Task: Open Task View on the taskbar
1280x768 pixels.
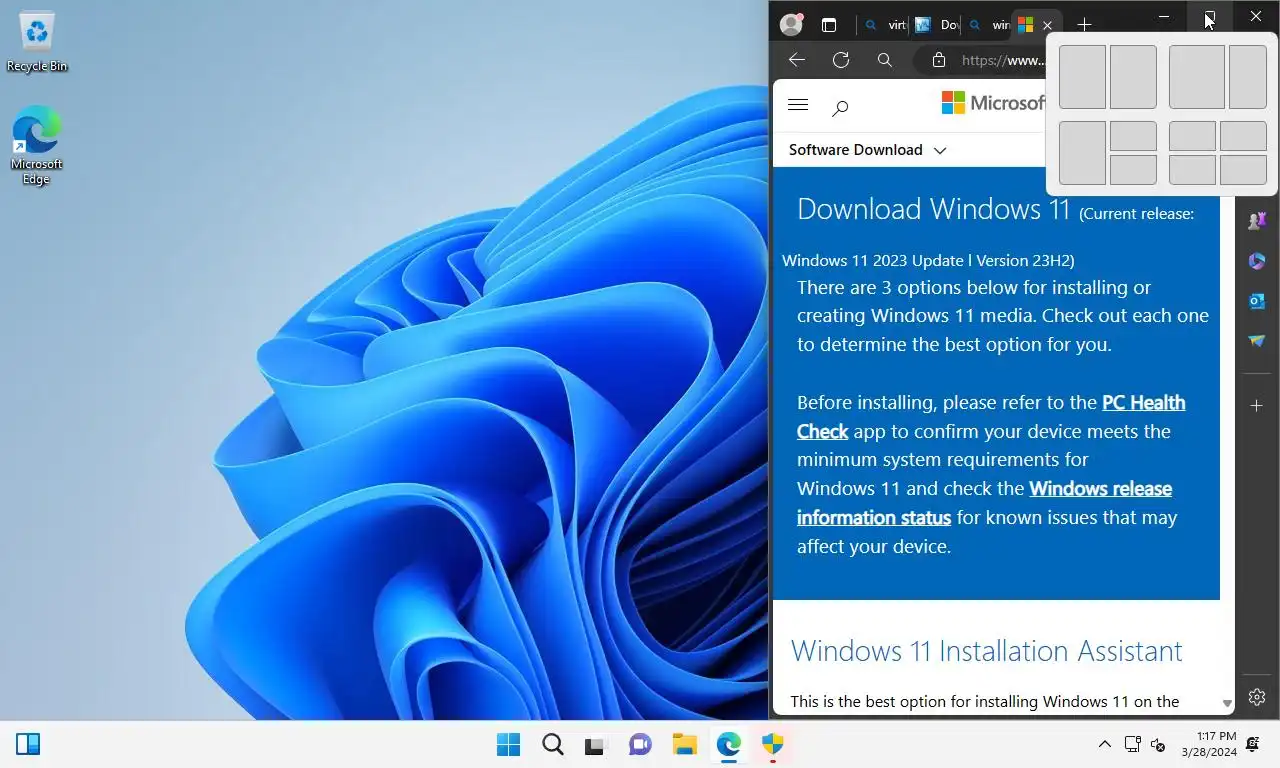Action: [x=596, y=744]
